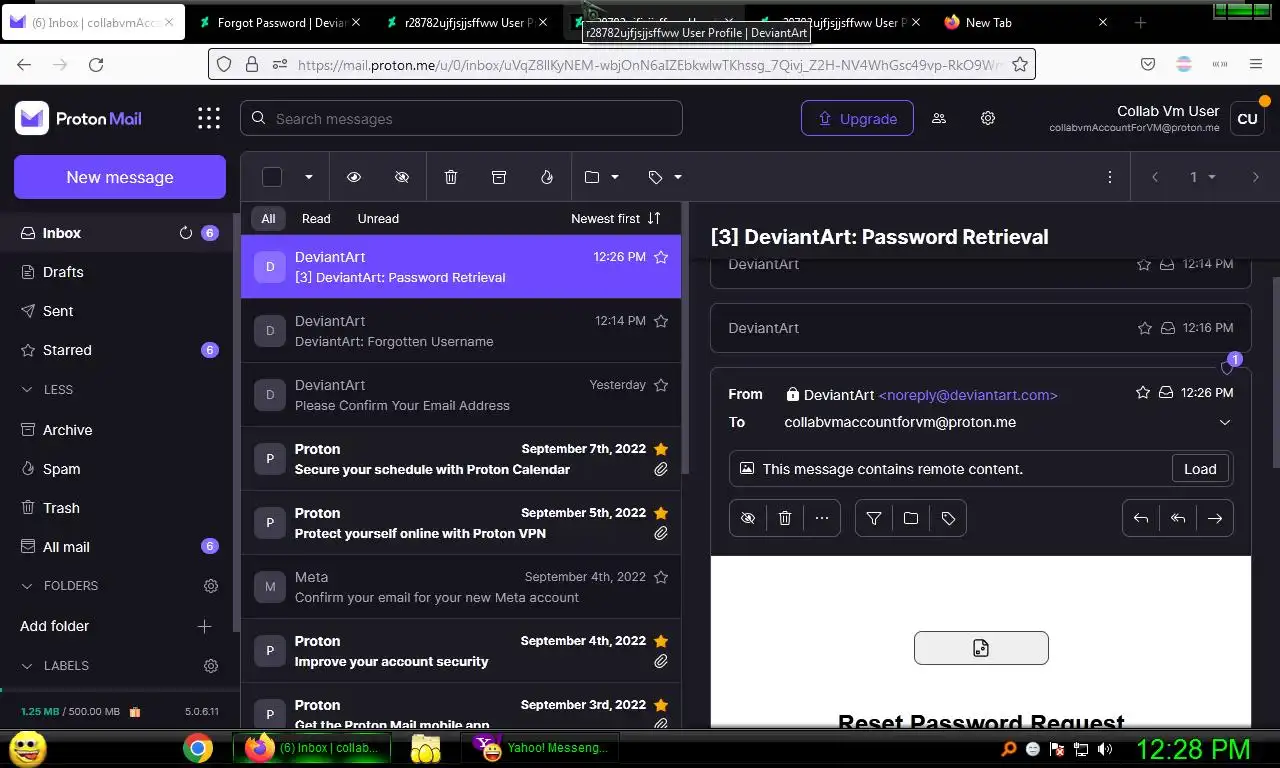Open Filter on icon in message toolbar
Viewport: 1280px width, 768px height.
(874, 518)
